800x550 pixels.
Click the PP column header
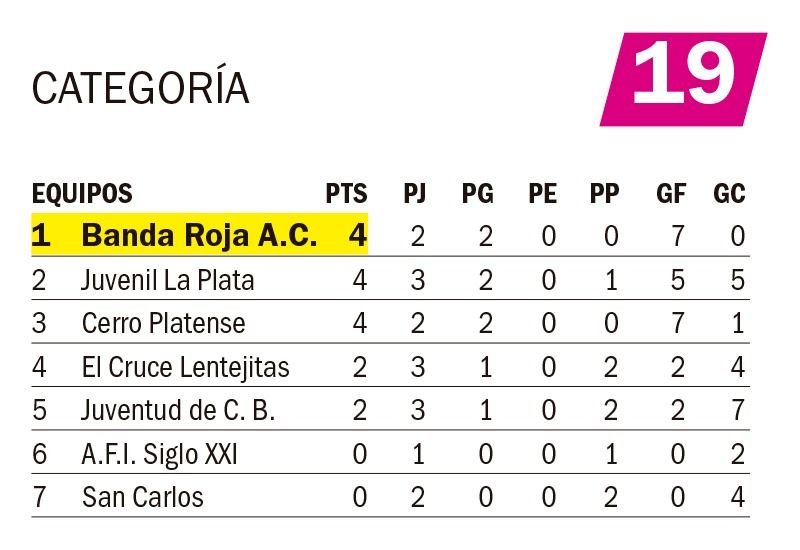pyautogui.click(x=605, y=193)
